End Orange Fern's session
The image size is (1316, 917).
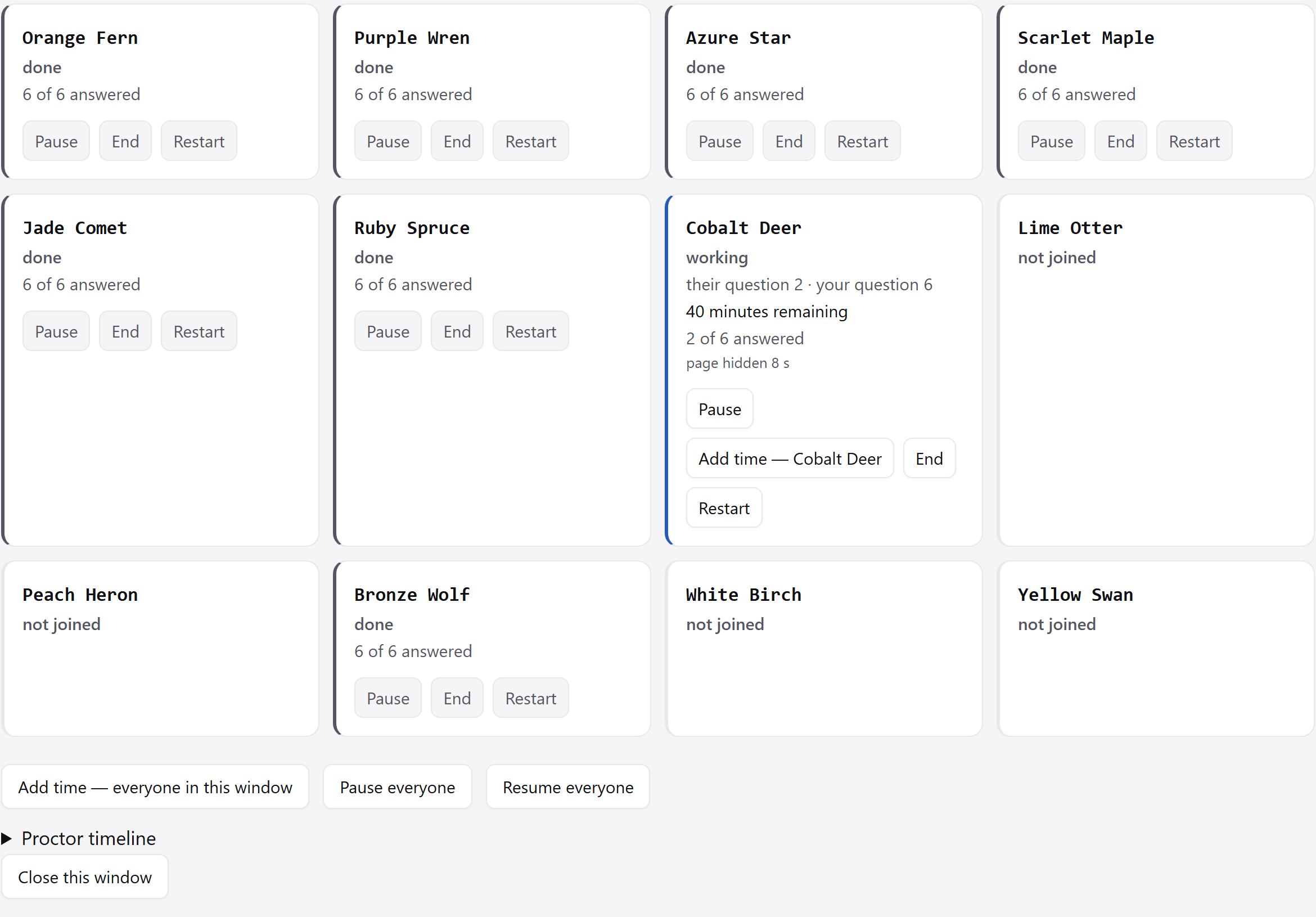[125, 141]
